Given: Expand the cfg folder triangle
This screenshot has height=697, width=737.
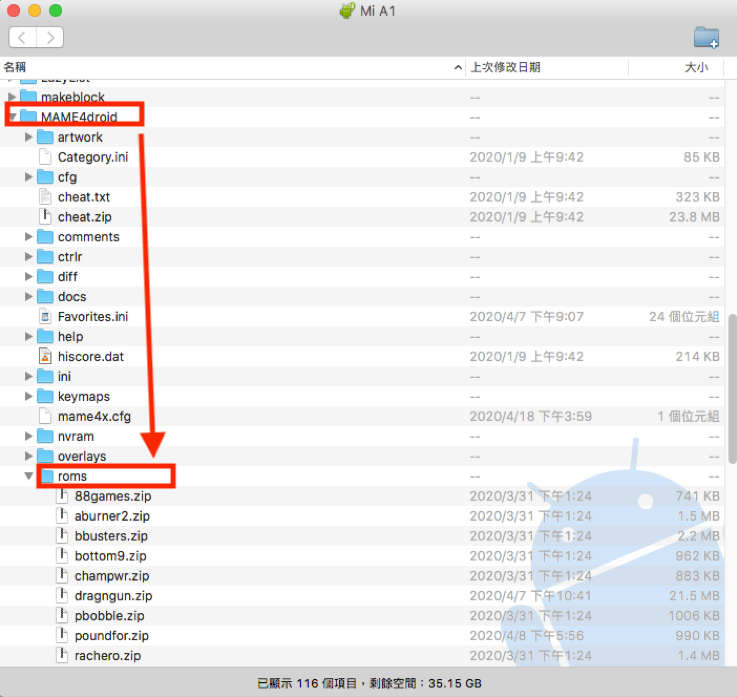Looking at the screenshot, I should click(29, 177).
